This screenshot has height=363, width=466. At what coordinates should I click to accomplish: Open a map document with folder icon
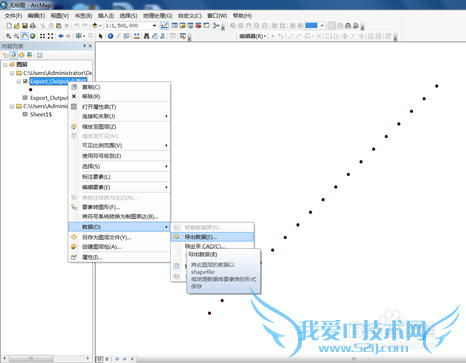17,25
